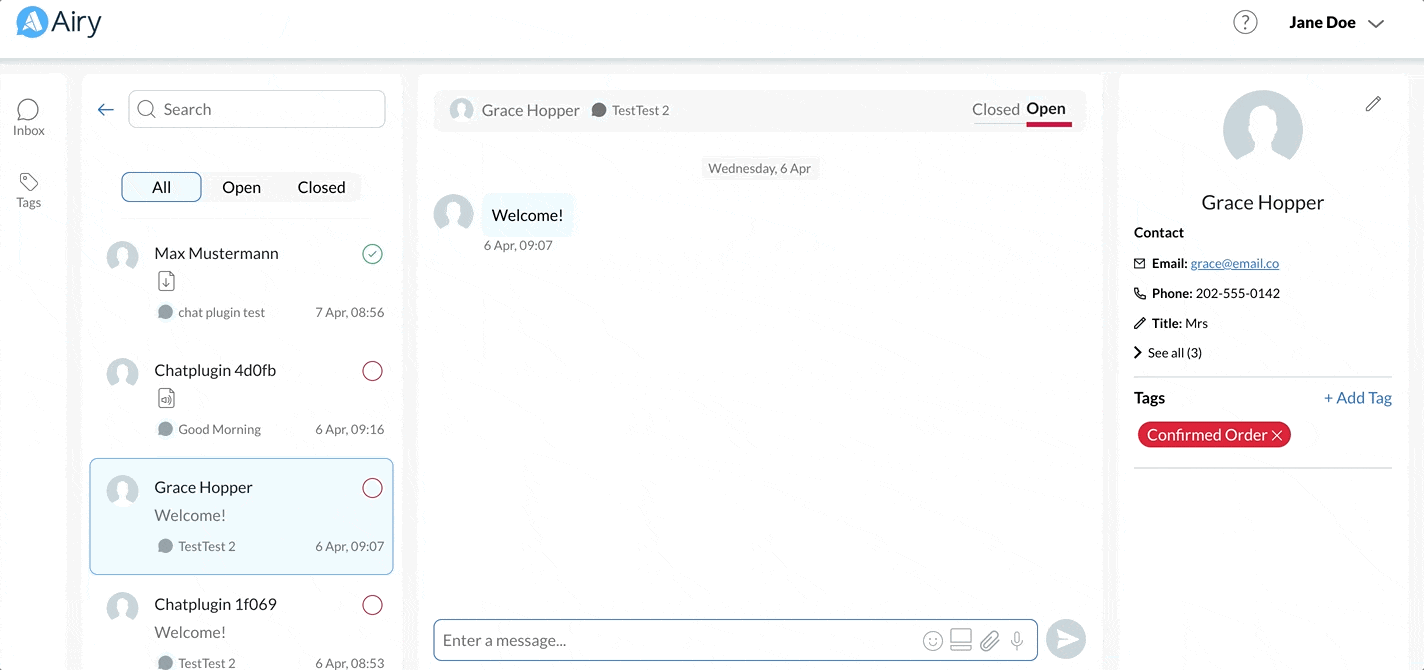Toggle Max Mustermann conversation status checkmark
This screenshot has width=1424, height=670.
(372, 254)
